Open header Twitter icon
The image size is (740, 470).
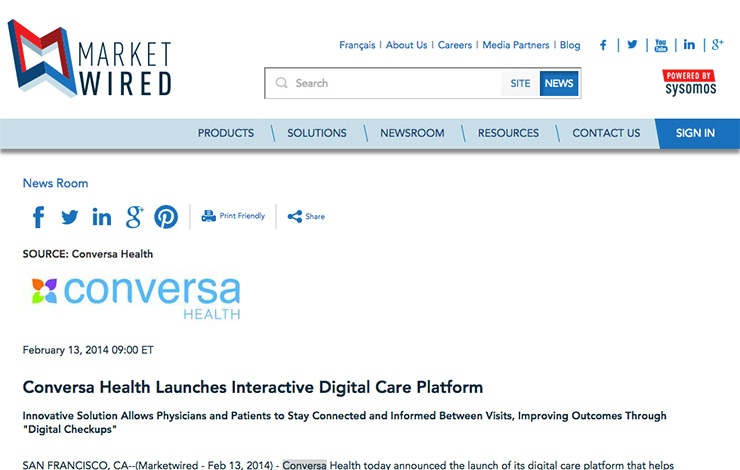632,45
